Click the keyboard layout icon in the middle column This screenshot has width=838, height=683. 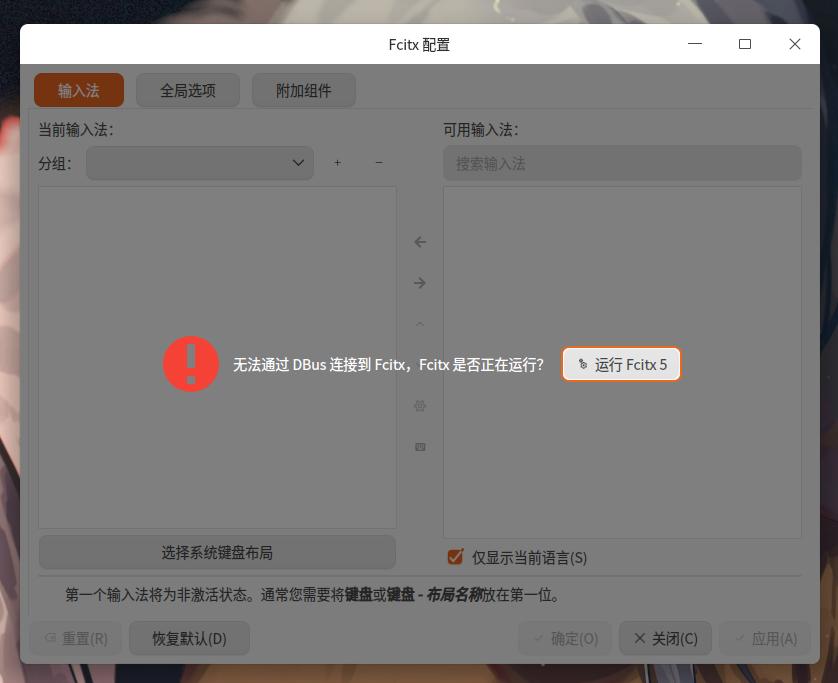420,447
